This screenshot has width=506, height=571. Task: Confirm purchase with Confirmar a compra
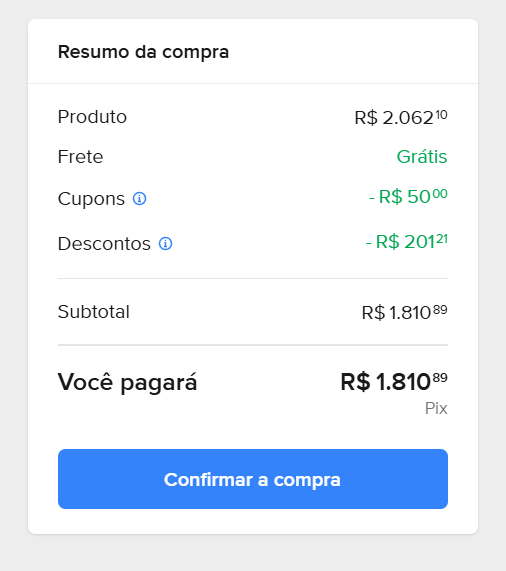(x=253, y=479)
